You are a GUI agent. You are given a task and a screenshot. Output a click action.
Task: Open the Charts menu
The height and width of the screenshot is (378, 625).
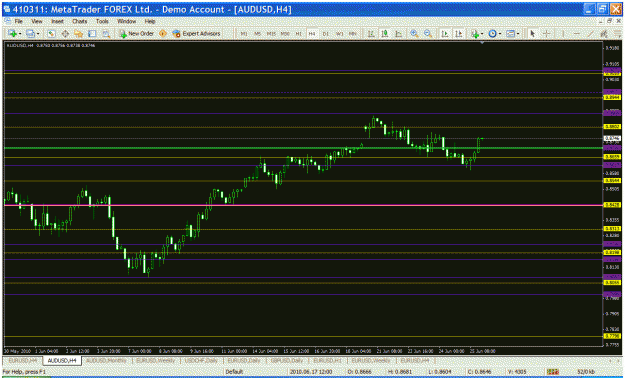79,21
